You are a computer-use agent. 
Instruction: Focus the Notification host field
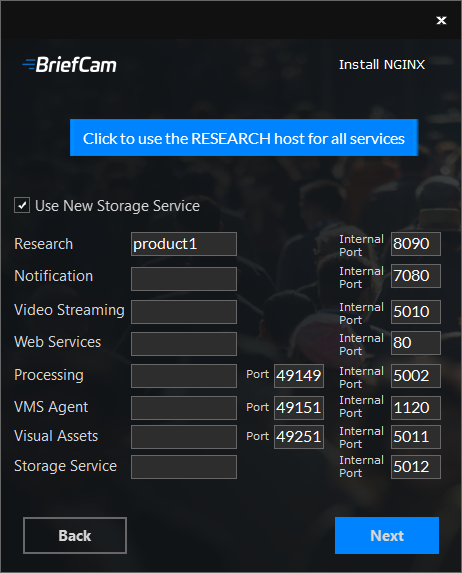[x=184, y=279]
